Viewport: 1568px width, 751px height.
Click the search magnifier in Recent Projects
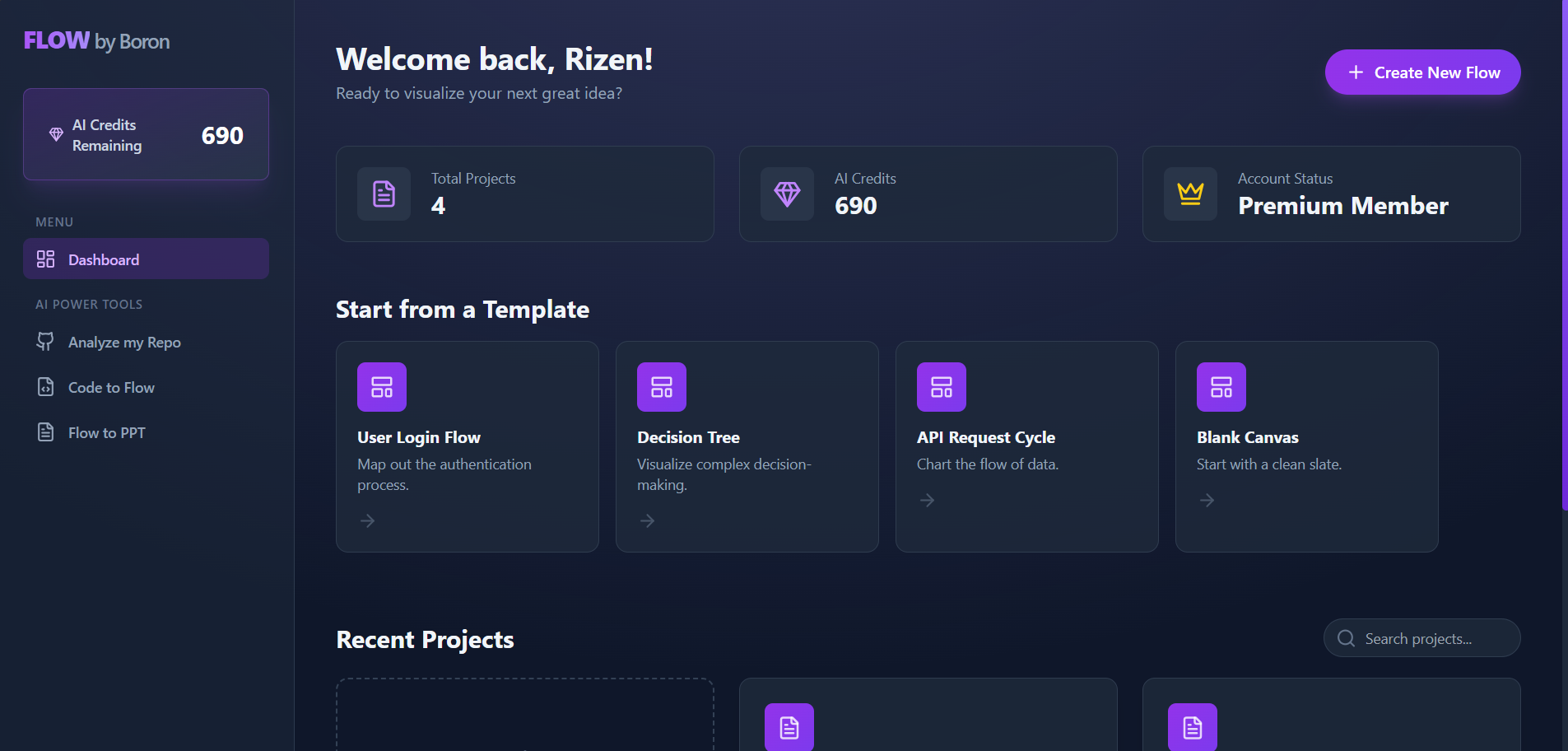(x=1347, y=638)
